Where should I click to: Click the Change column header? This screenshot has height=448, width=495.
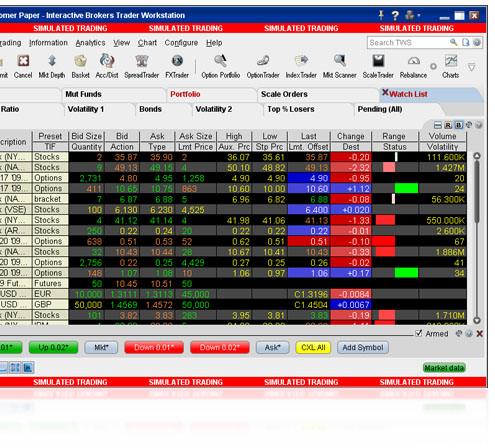[x=351, y=136]
